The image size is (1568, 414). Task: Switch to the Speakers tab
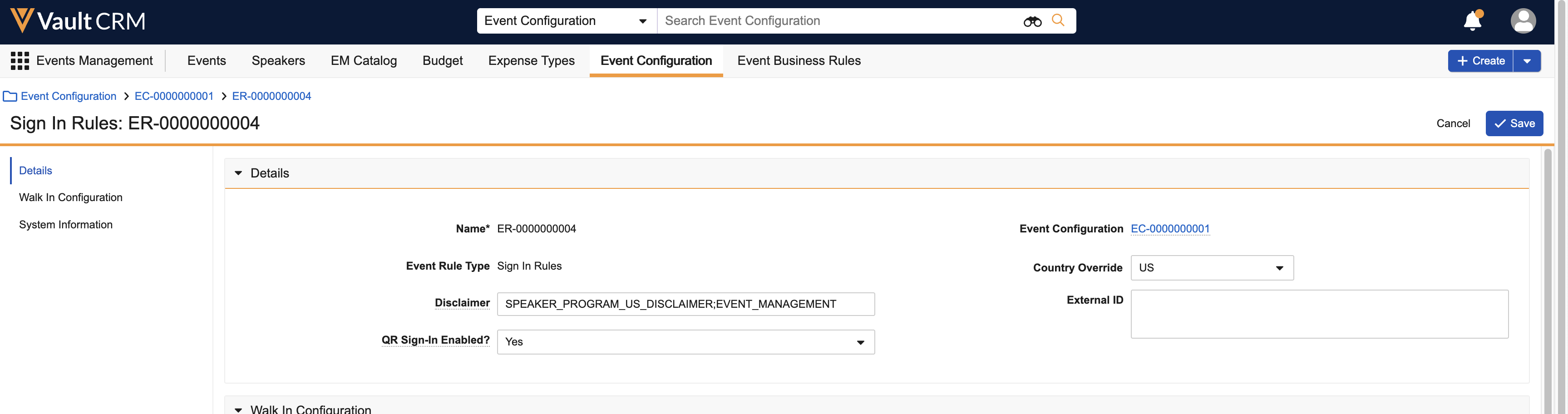(x=278, y=61)
